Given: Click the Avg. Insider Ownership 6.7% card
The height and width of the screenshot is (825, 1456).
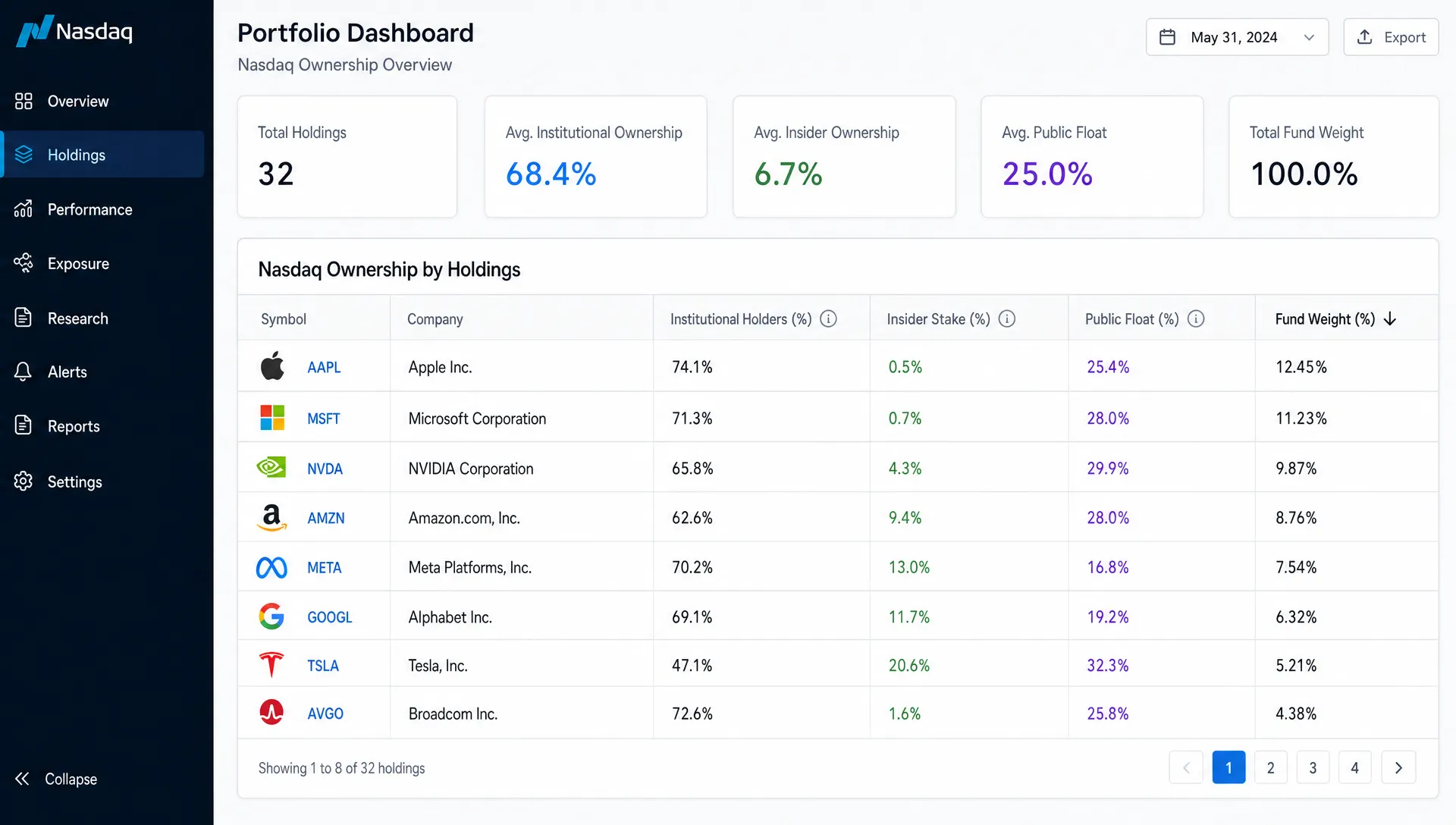Looking at the screenshot, I should click(x=844, y=157).
